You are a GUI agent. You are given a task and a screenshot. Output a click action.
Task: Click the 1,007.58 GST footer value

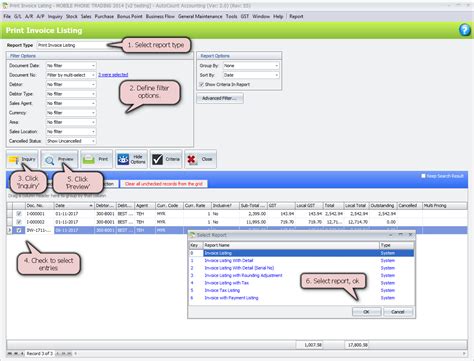(310, 345)
